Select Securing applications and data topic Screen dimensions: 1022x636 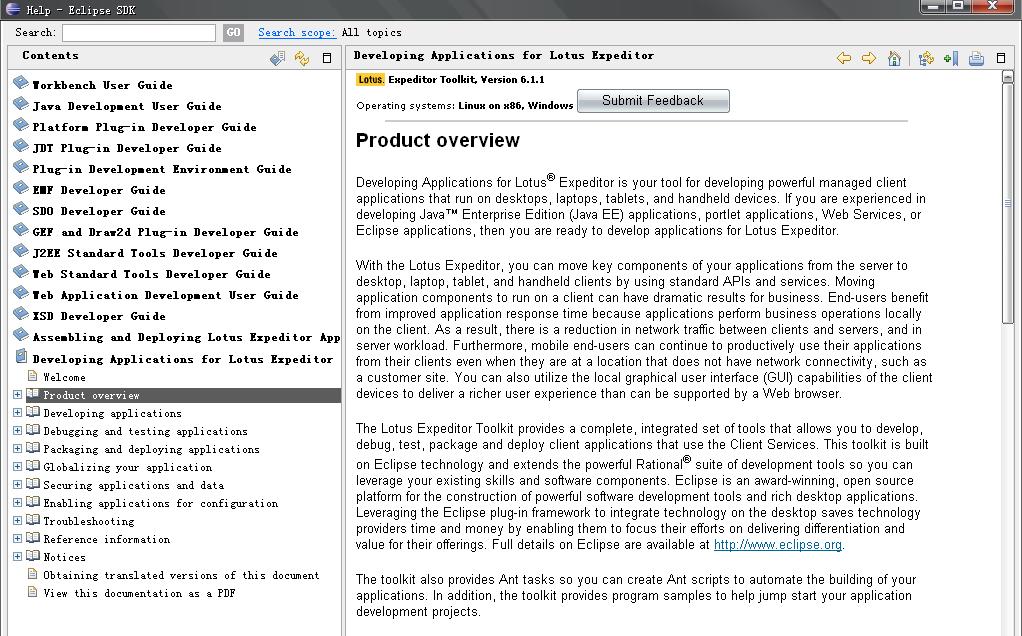[x=134, y=485]
